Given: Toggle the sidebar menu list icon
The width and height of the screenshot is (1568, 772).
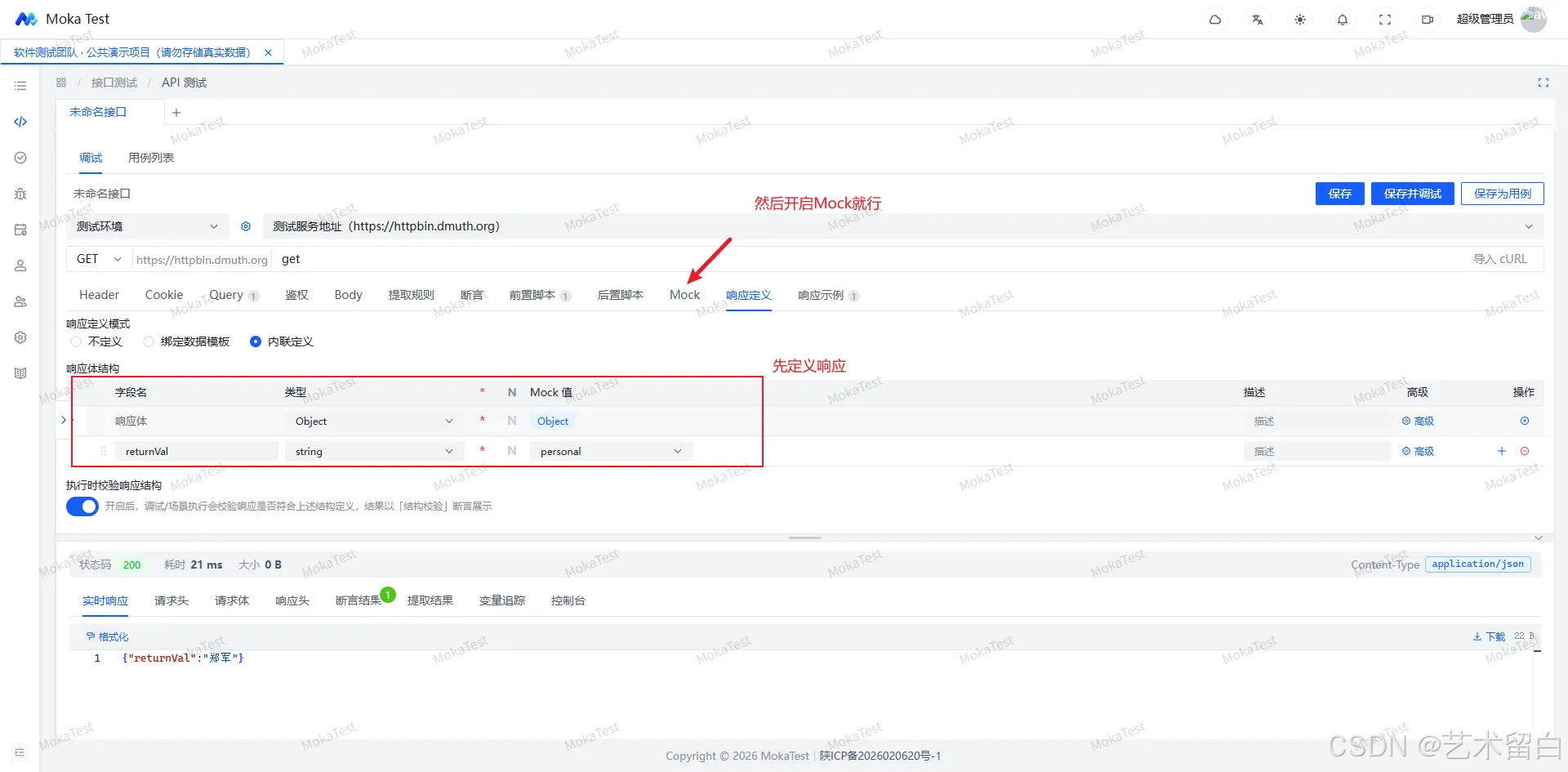Looking at the screenshot, I should coord(20,86).
